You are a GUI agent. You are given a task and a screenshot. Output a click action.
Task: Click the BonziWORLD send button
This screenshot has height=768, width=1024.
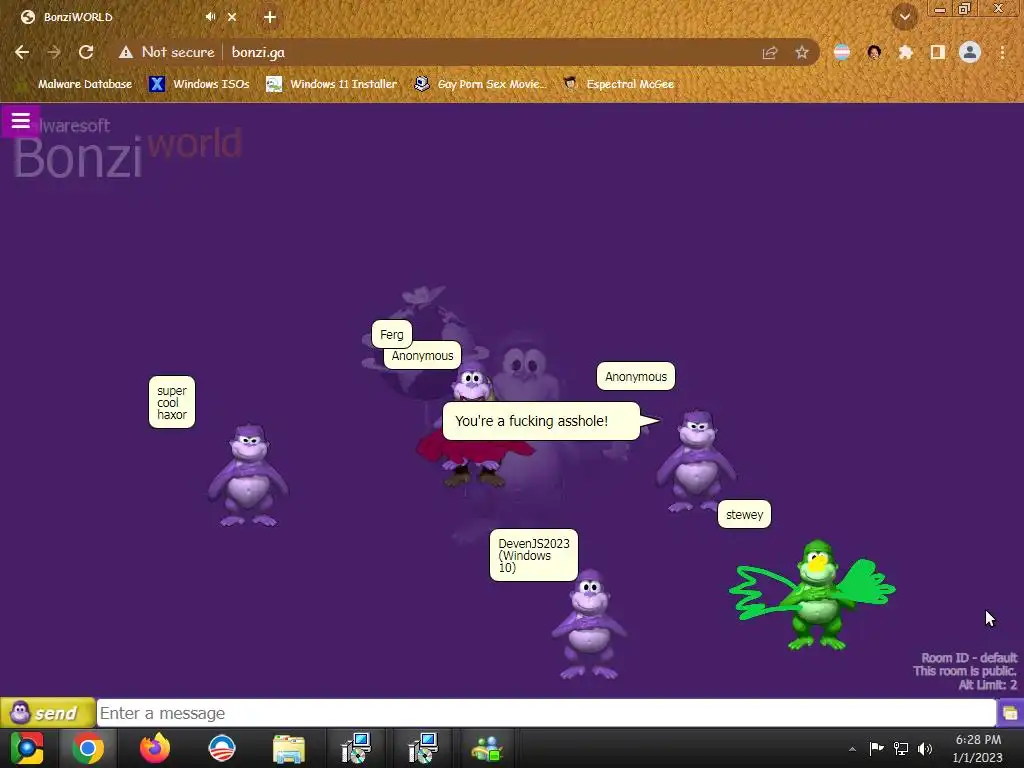pyautogui.click(x=48, y=712)
